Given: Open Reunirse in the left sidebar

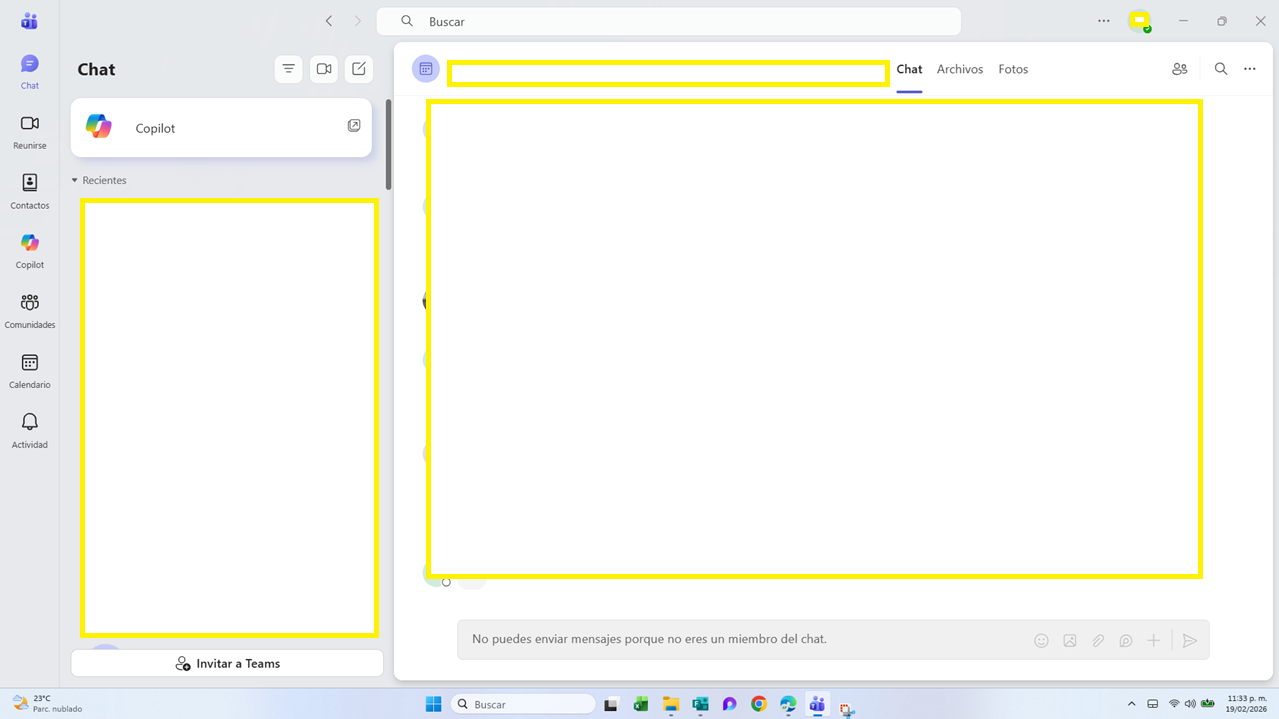Looking at the screenshot, I should pos(29,132).
